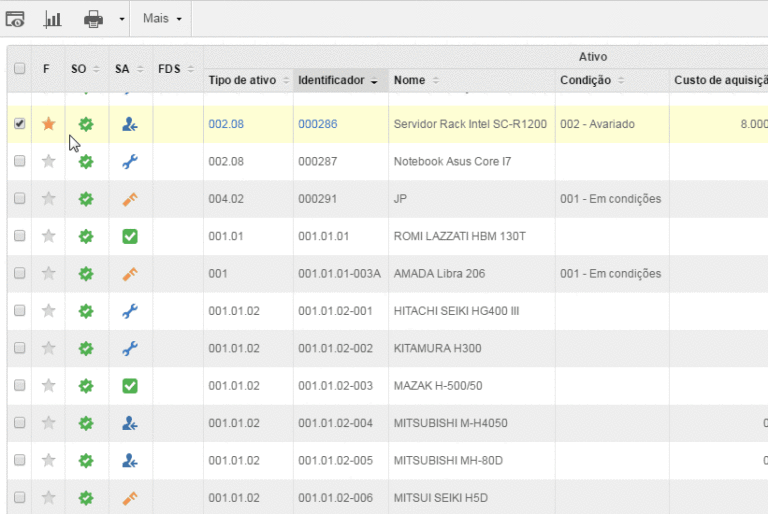Uncheck the Servidor Rack Intel row checkbox
Screen dimensions: 768x514
19,124
